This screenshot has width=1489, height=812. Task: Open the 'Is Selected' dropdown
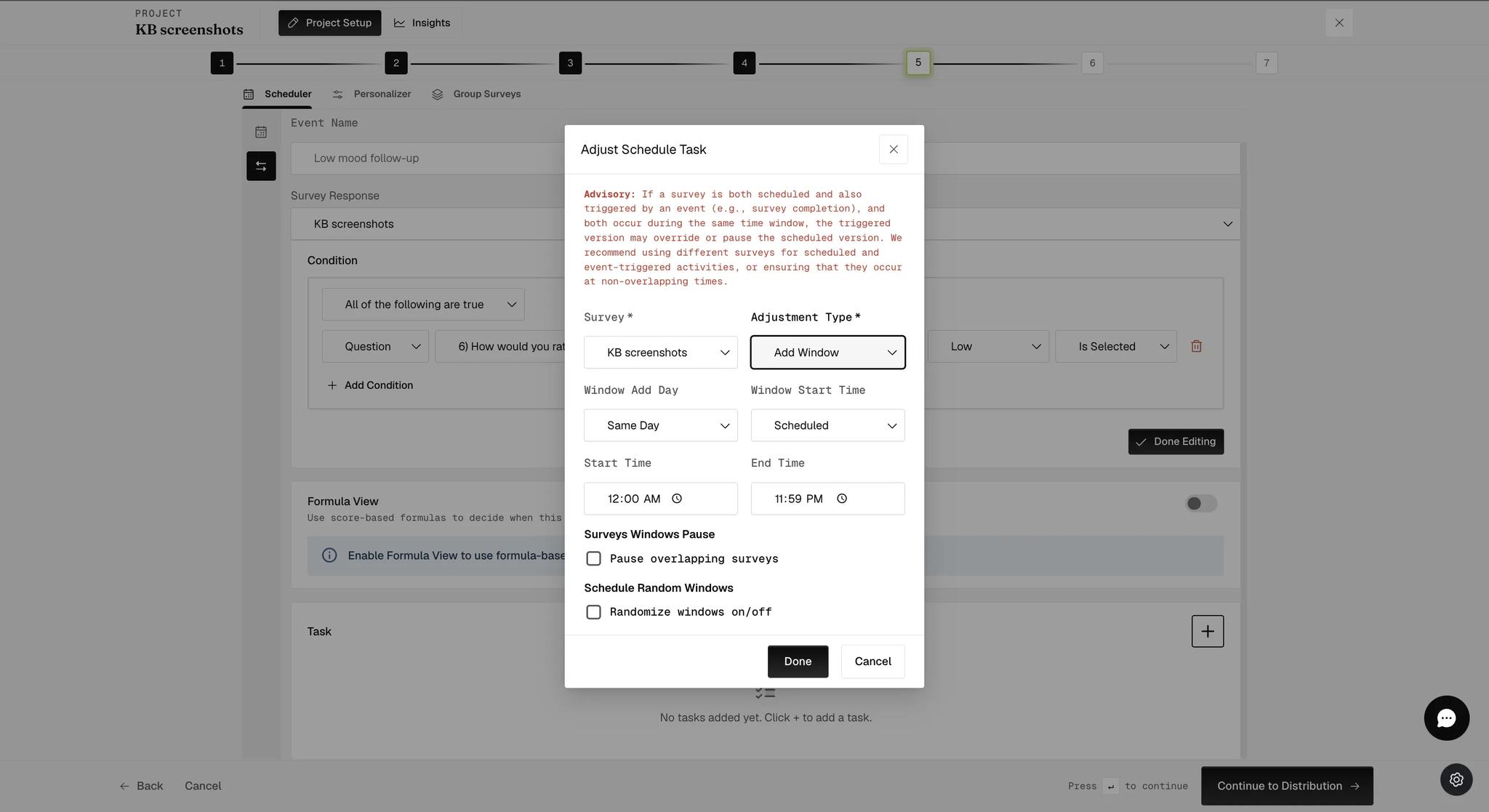(1116, 347)
